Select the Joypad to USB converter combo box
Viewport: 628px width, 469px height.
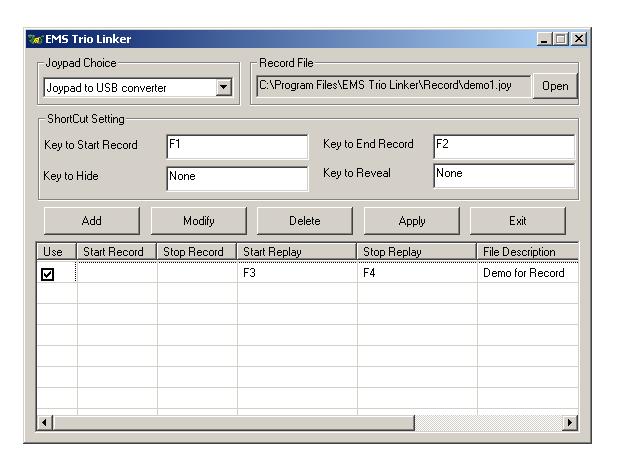click(138, 87)
